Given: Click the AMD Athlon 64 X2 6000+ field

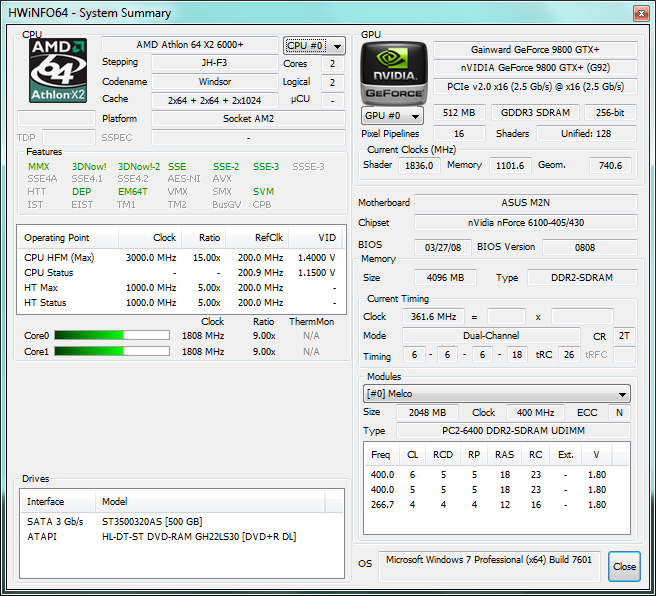Looking at the screenshot, I should (x=190, y=45).
